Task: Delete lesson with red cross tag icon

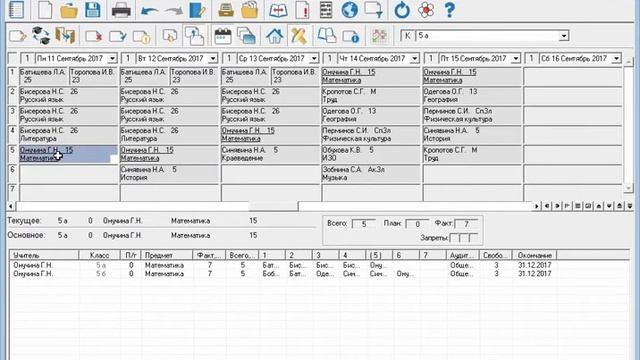Action: [x=93, y=36]
